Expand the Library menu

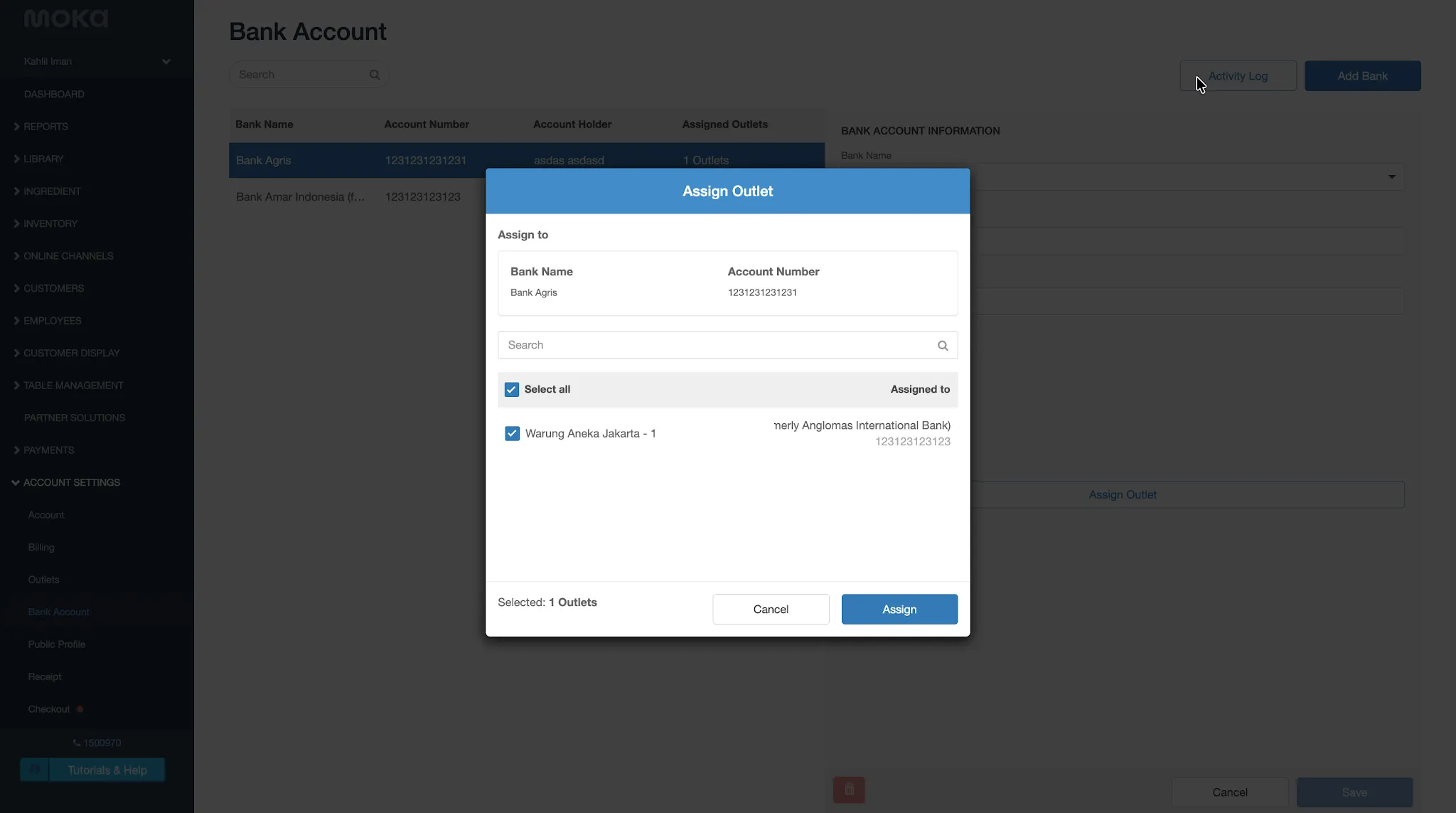[x=38, y=159]
